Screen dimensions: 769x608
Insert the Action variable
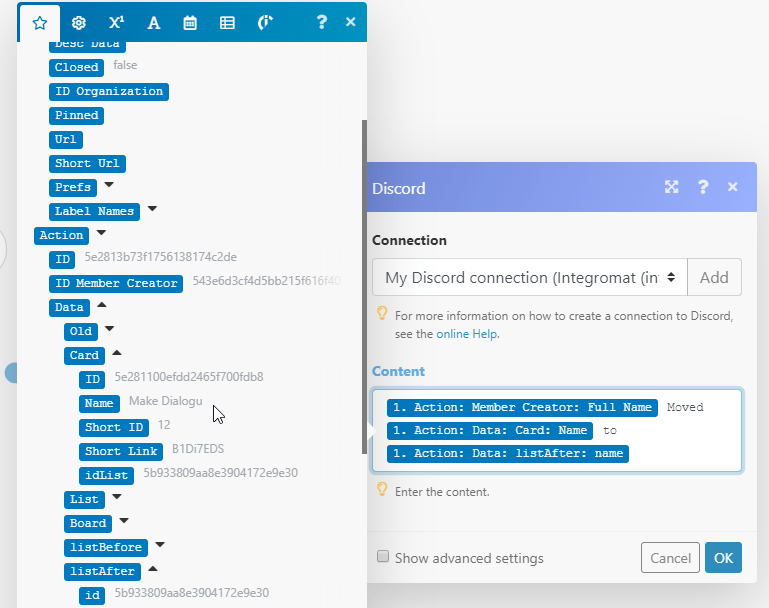(61, 235)
